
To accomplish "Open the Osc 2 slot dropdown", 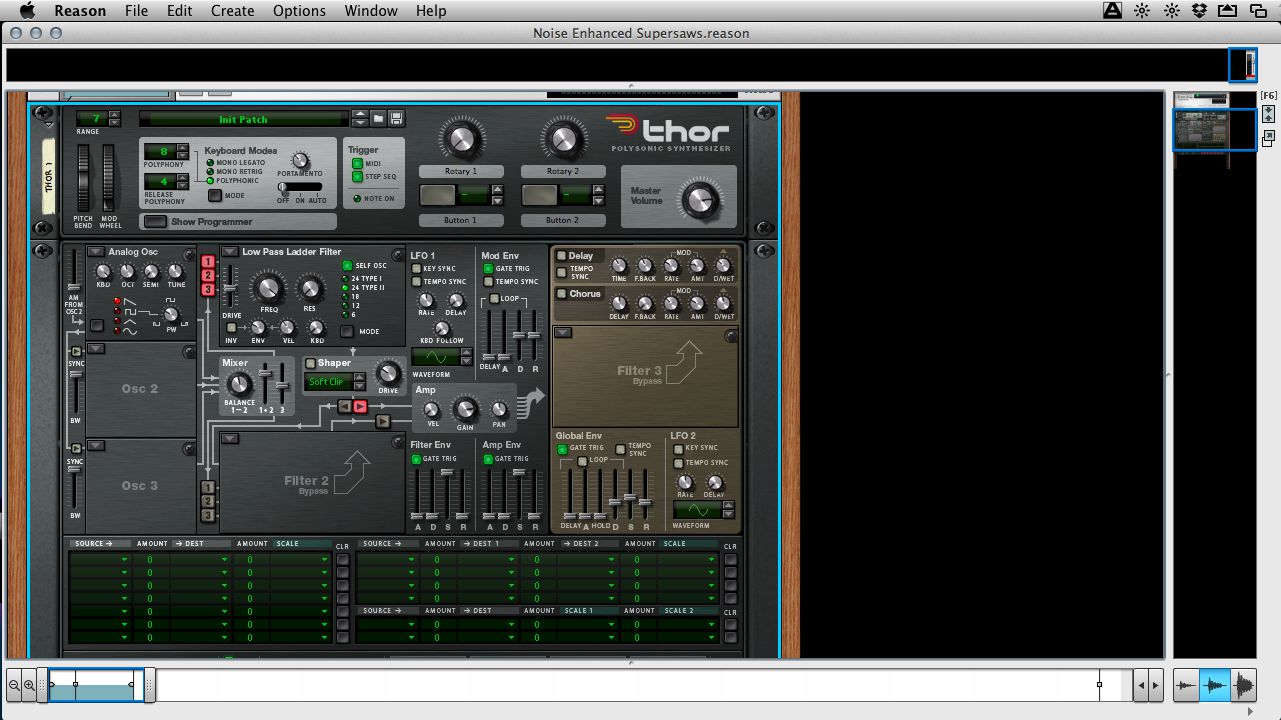I will pyautogui.click(x=96, y=348).
